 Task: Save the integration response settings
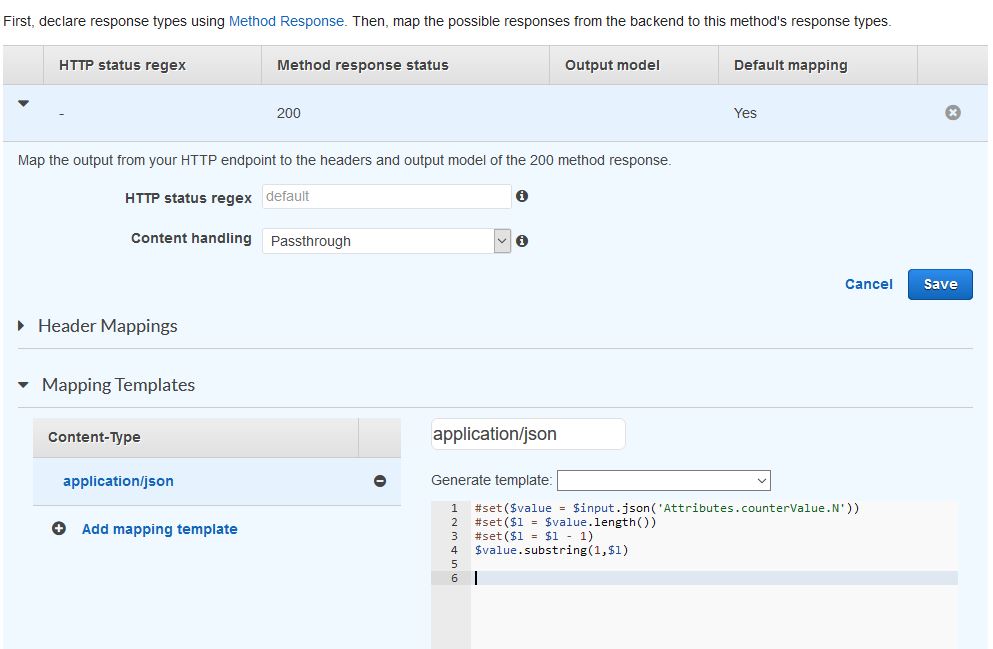[939, 284]
